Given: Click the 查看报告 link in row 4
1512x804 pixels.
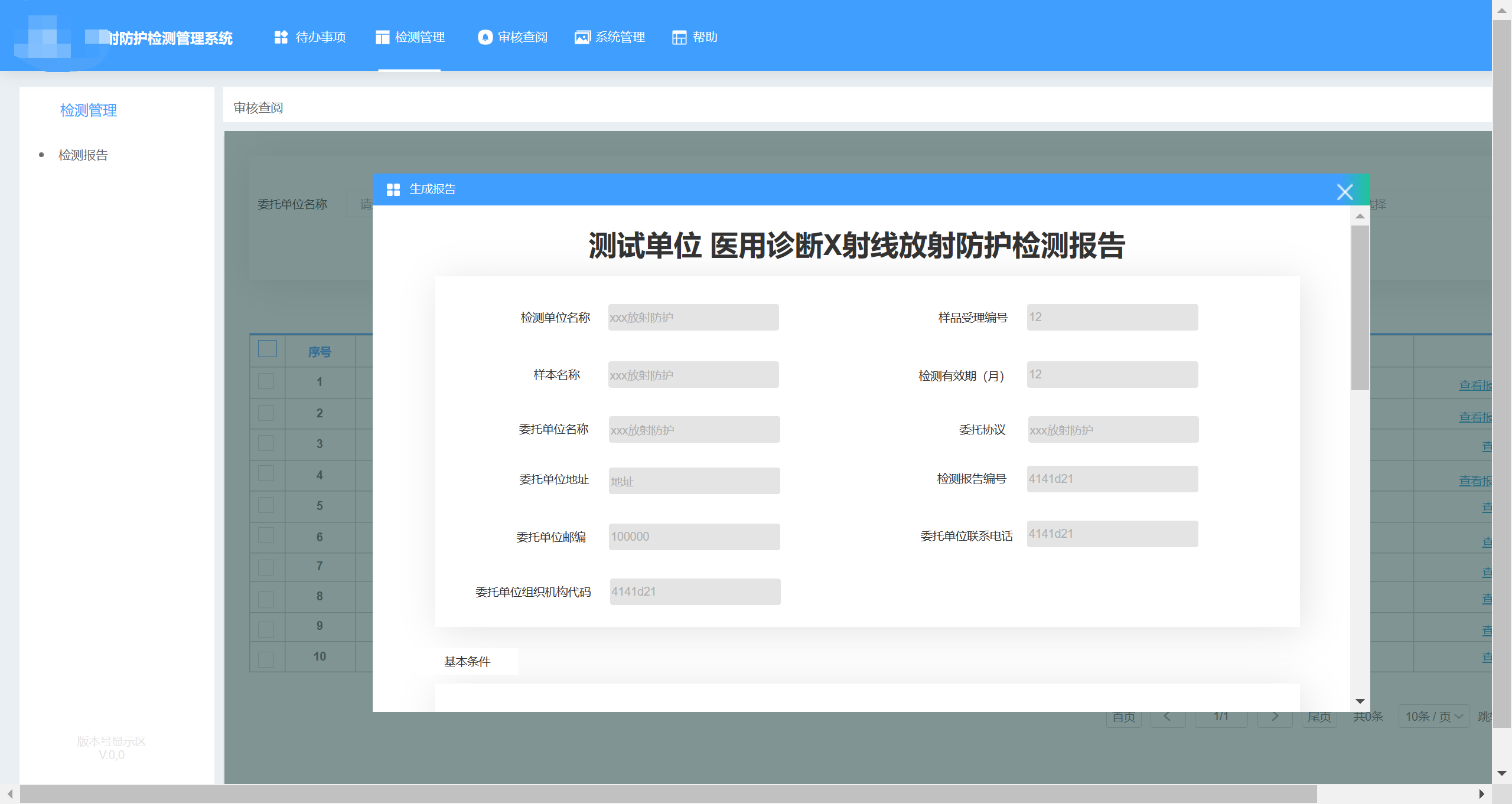Looking at the screenshot, I should [x=1475, y=481].
